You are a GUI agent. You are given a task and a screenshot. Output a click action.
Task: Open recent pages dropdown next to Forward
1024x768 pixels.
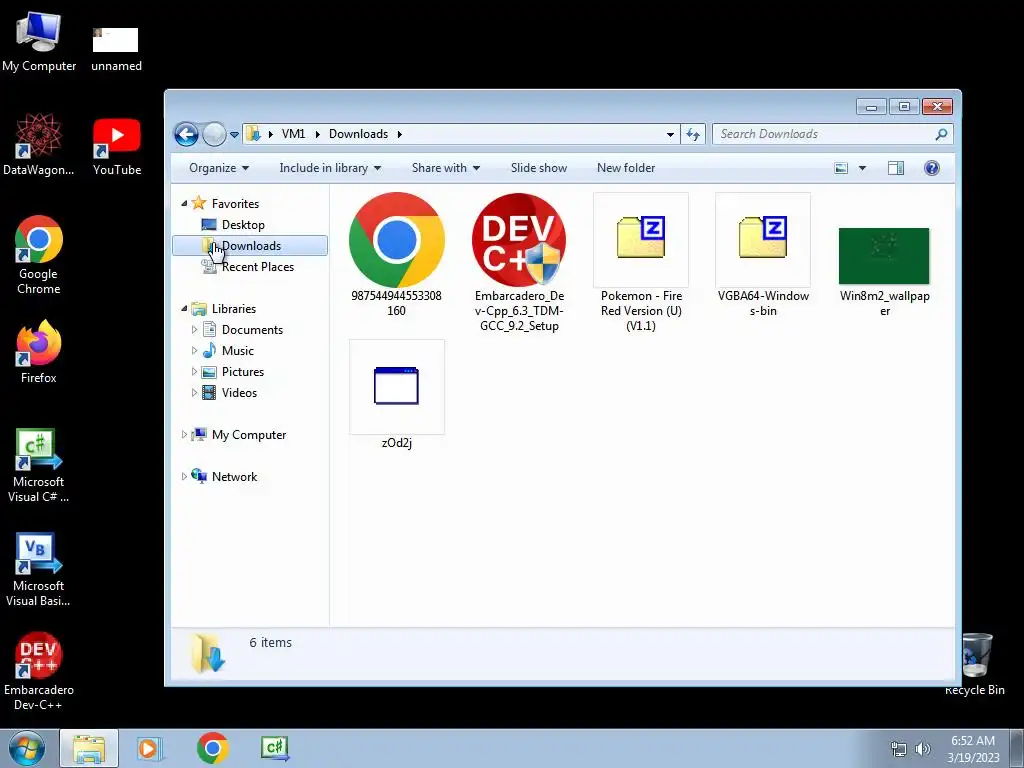tap(234, 135)
